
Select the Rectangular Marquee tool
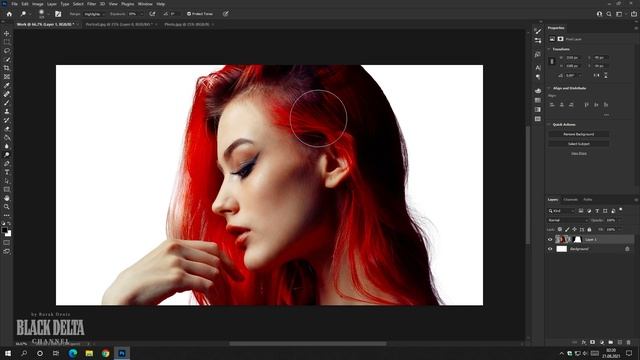coord(7,42)
